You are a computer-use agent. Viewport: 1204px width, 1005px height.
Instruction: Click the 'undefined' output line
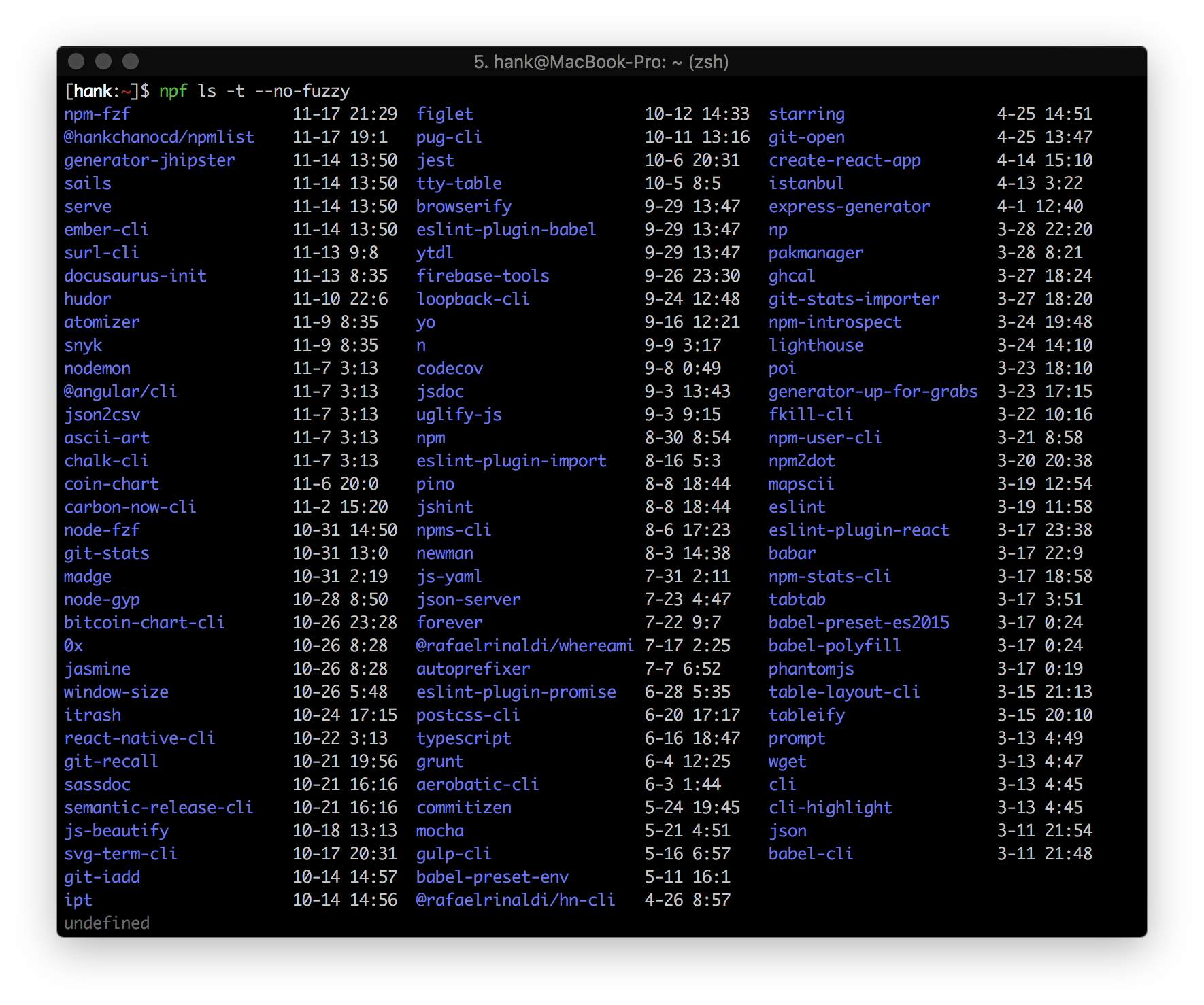pyautogui.click(x=107, y=923)
